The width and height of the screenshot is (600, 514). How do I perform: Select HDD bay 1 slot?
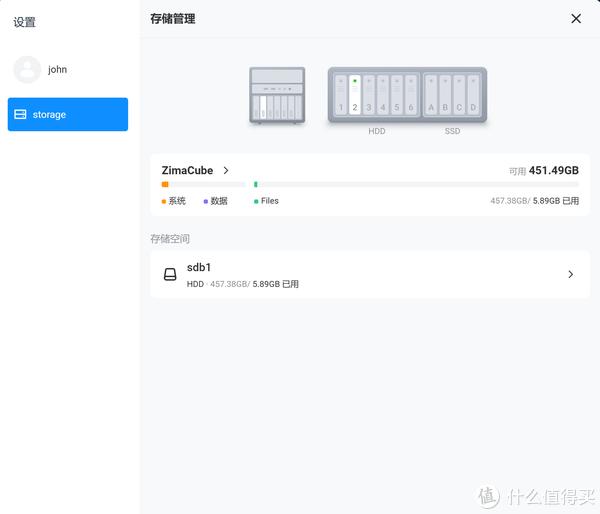[x=341, y=95]
